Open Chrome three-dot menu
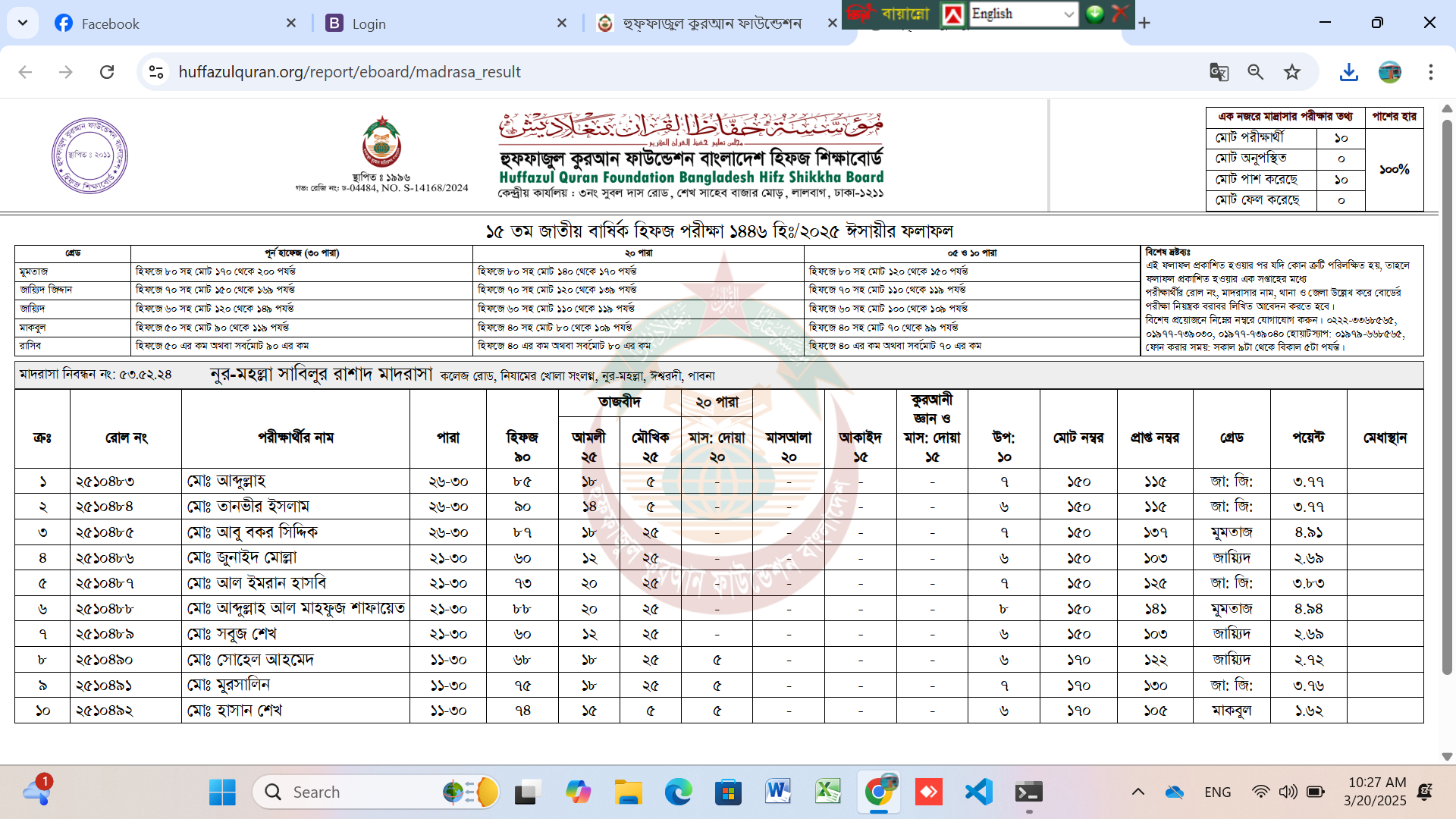This screenshot has width=1456, height=819. click(x=1431, y=72)
